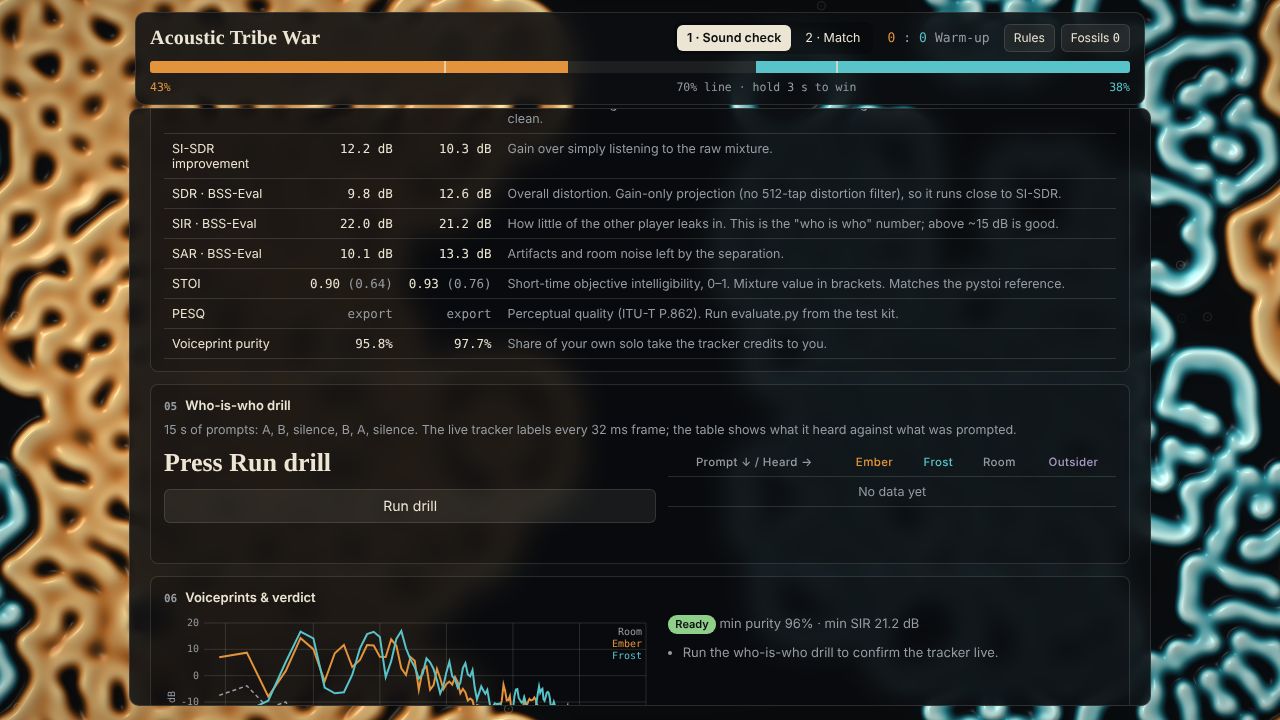Click the 97.7% purity value
This screenshot has width=1280, height=720.
(472, 344)
